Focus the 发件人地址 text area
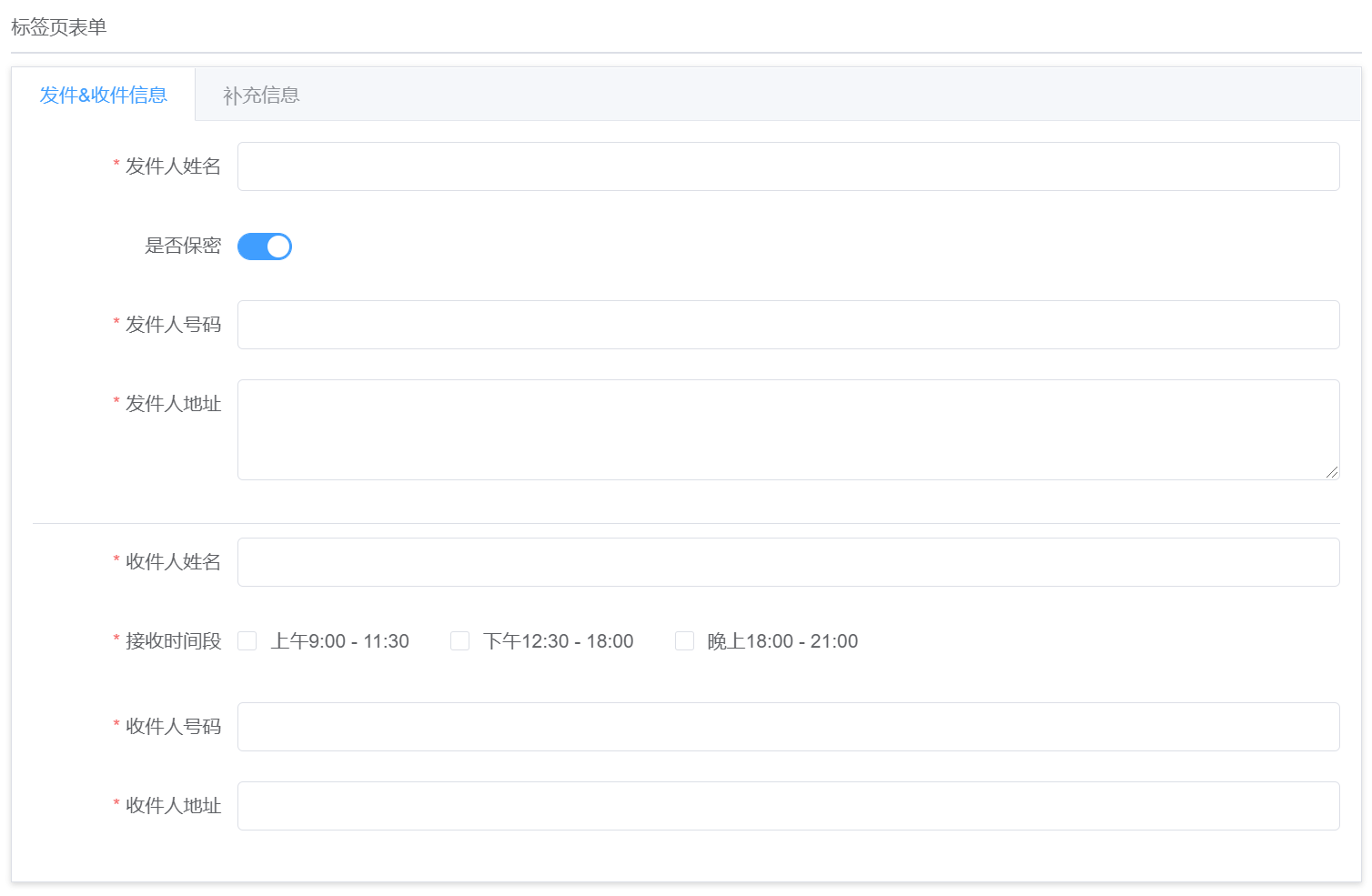This screenshot has width=1372, height=896. click(788, 429)
